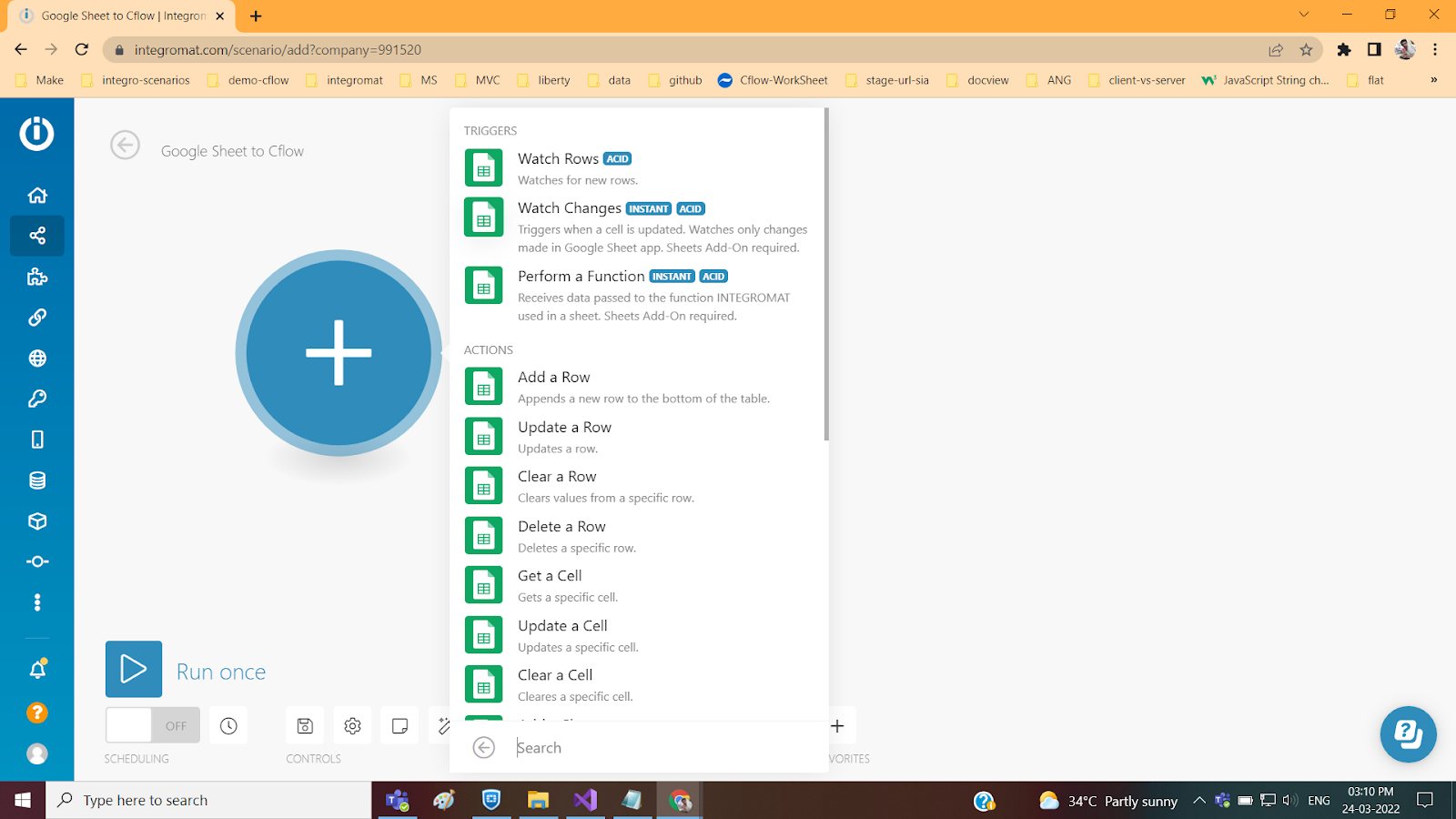Toggle the scheduling OFF switch
The height and width of the screenshot is (819, 1456).
152,725
